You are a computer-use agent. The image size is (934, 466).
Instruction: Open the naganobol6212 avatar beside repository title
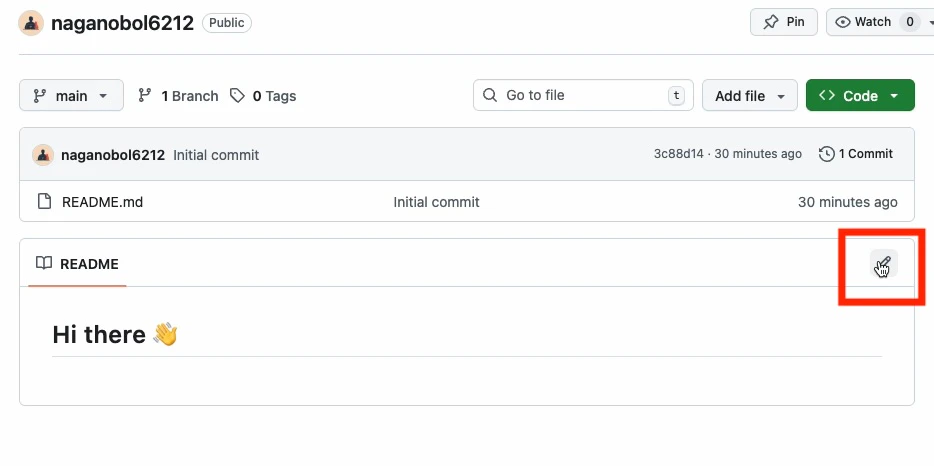coord(31,23)
